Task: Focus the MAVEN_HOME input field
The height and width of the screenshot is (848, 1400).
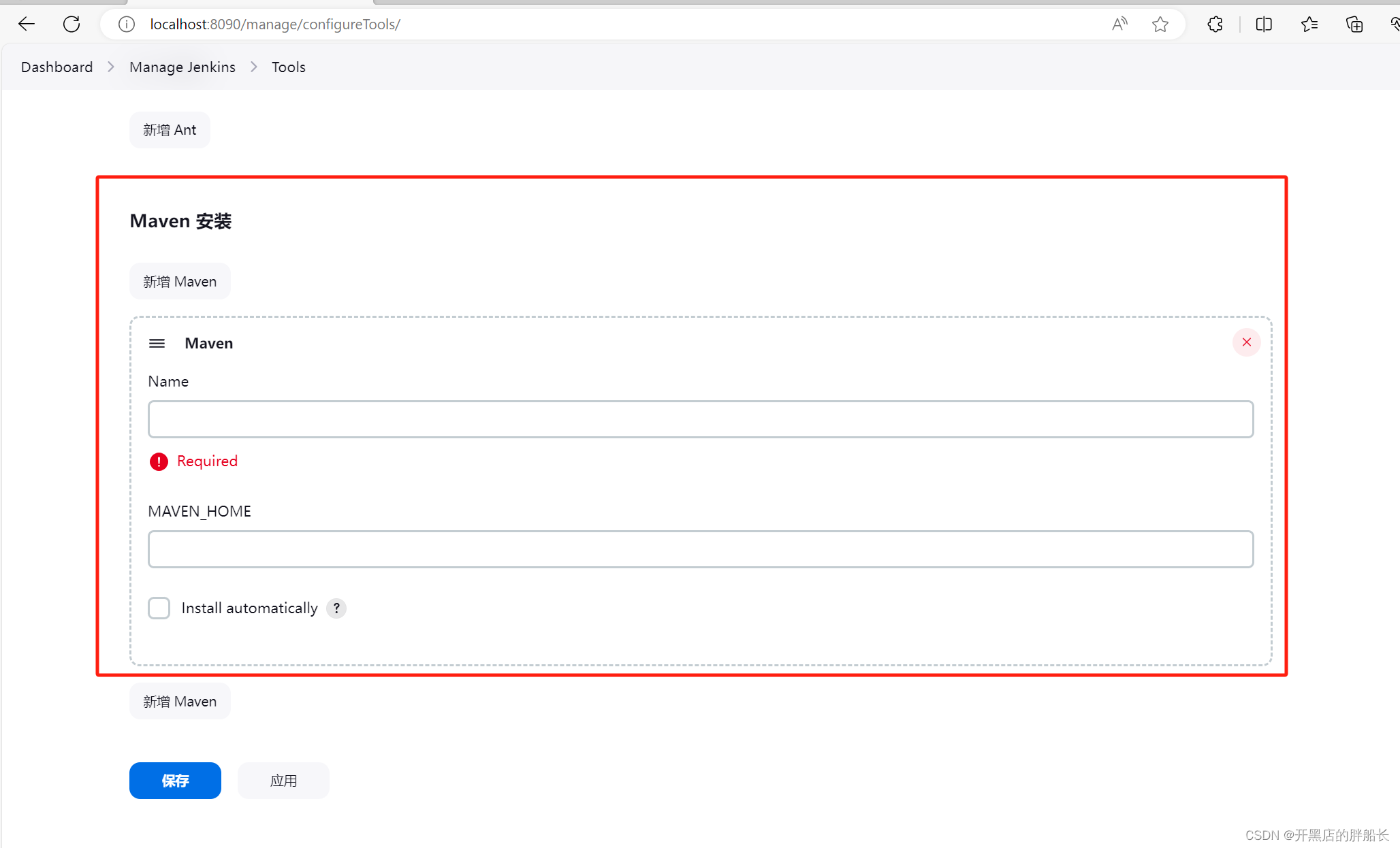Action: pos(701,549)
